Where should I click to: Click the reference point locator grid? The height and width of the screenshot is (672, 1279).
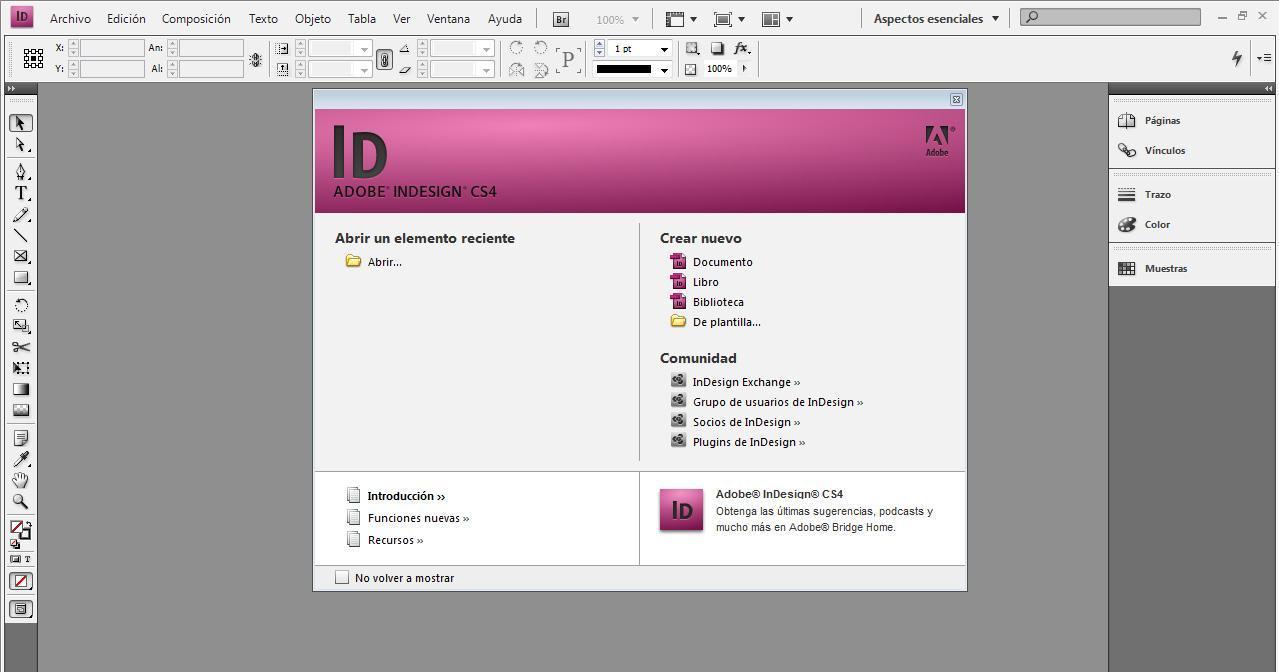point(33,58)
